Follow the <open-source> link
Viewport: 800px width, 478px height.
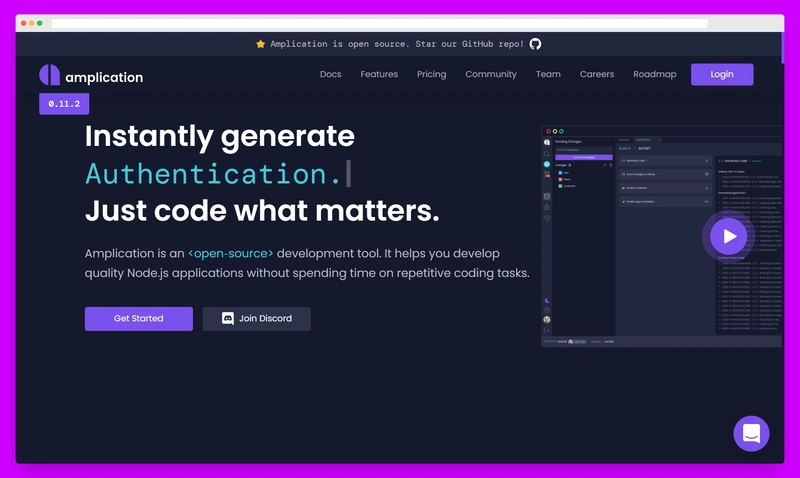click(x=231, y=254)
